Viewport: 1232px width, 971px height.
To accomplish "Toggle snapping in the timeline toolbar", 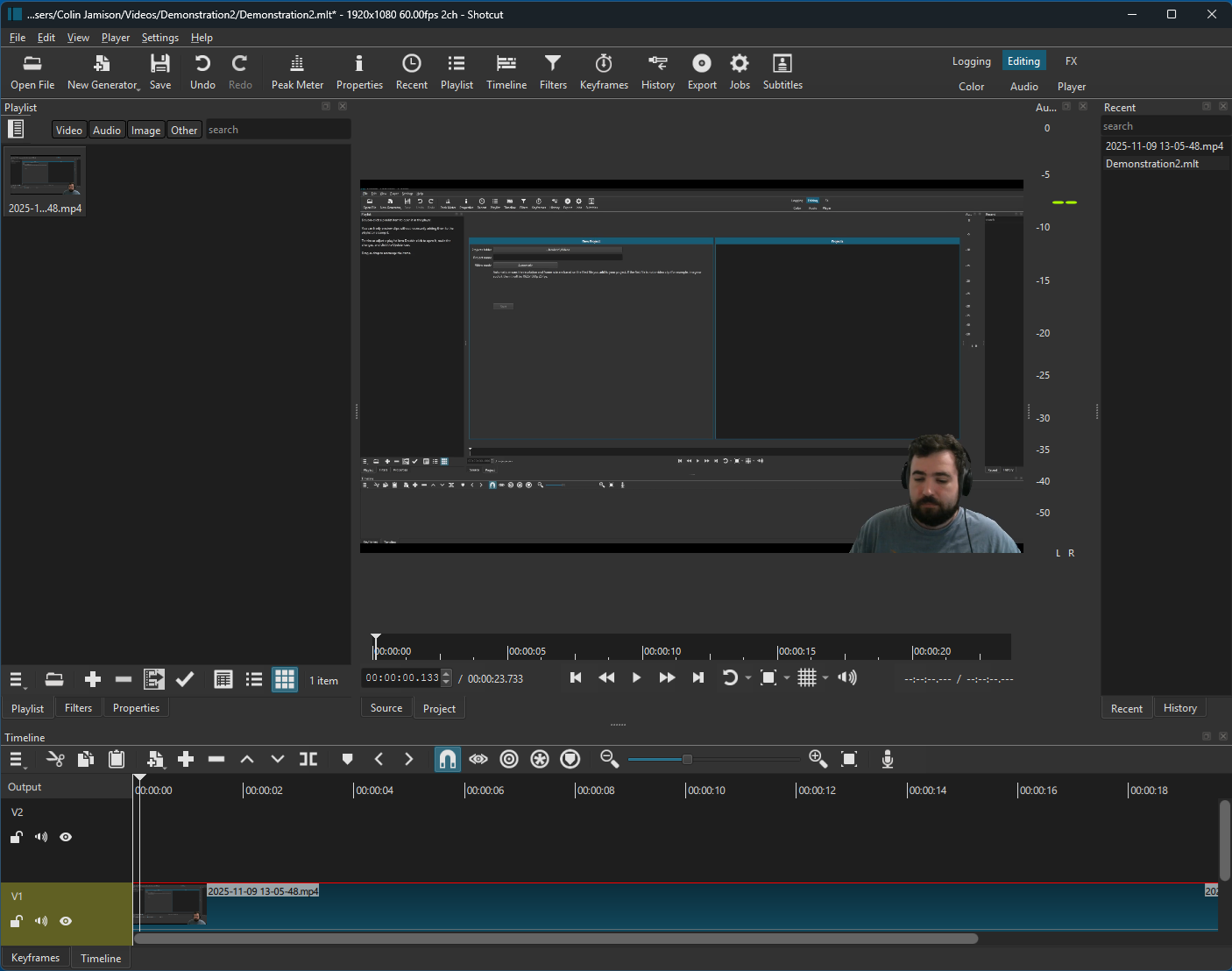I will tap(447, 759).
